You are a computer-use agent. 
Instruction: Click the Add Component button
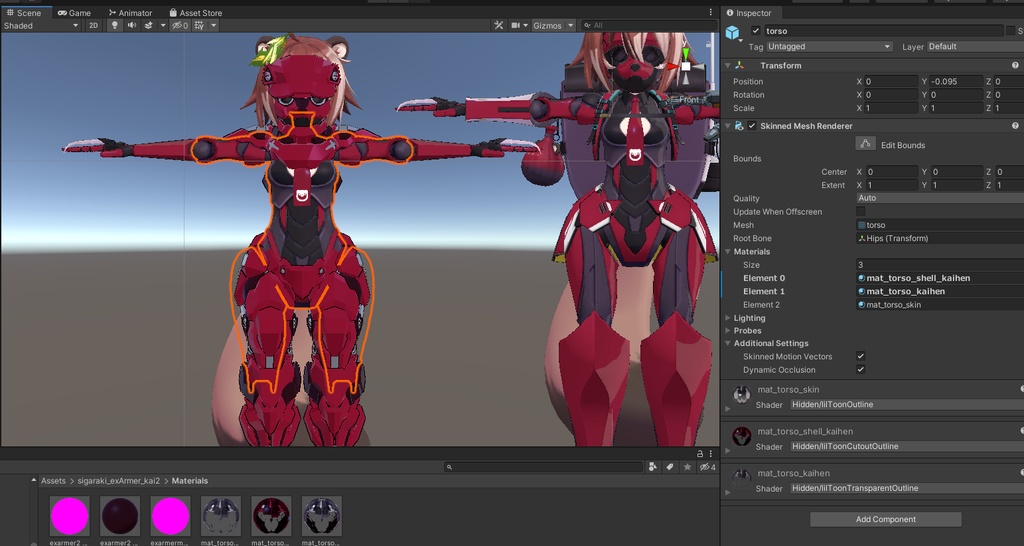tap(885, 520)
